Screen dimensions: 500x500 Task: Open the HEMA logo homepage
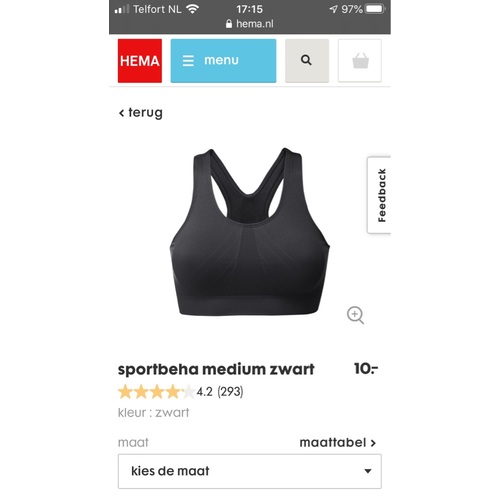coord(140,61)
